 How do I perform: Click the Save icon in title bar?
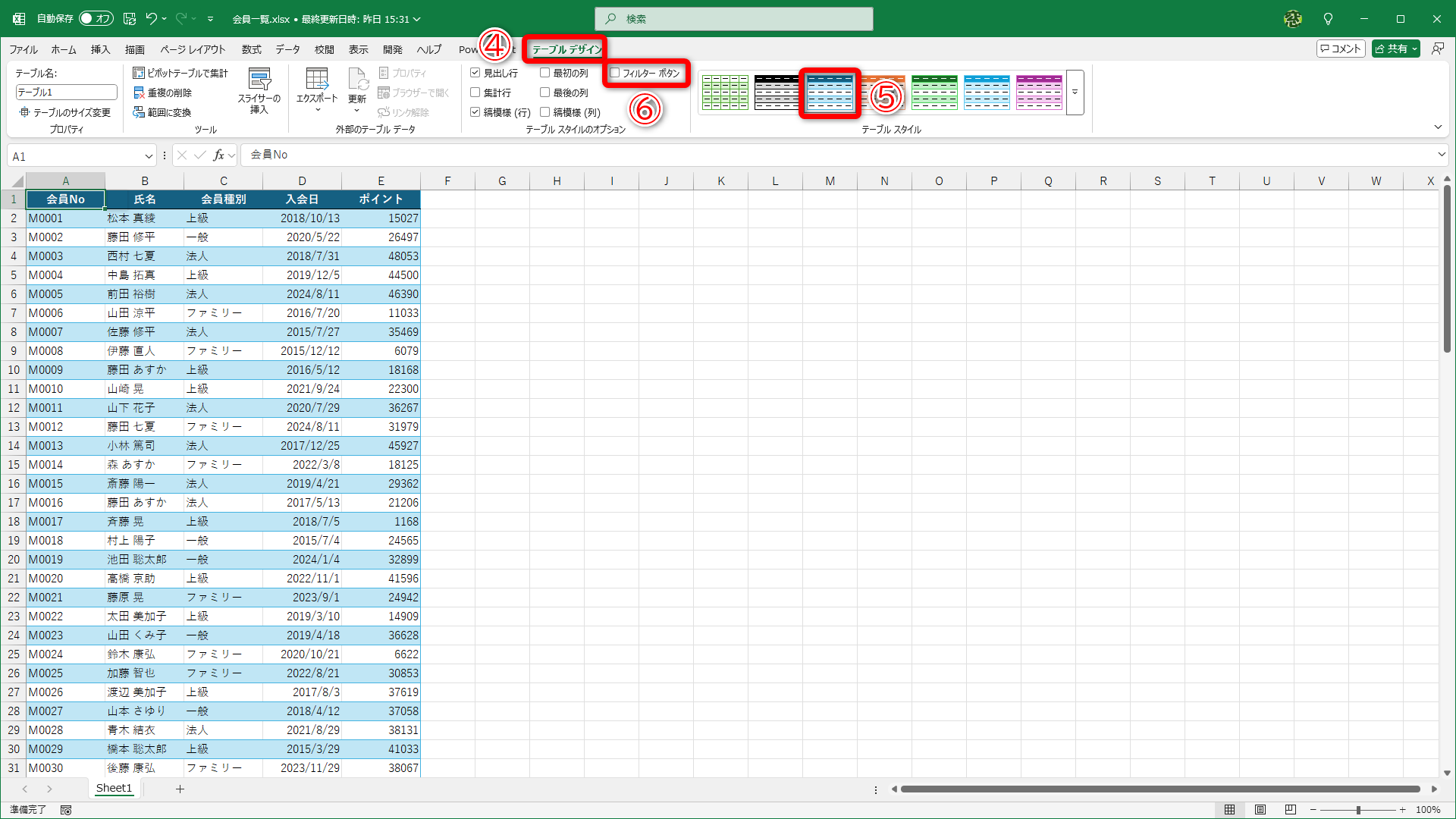coord(130,19)
